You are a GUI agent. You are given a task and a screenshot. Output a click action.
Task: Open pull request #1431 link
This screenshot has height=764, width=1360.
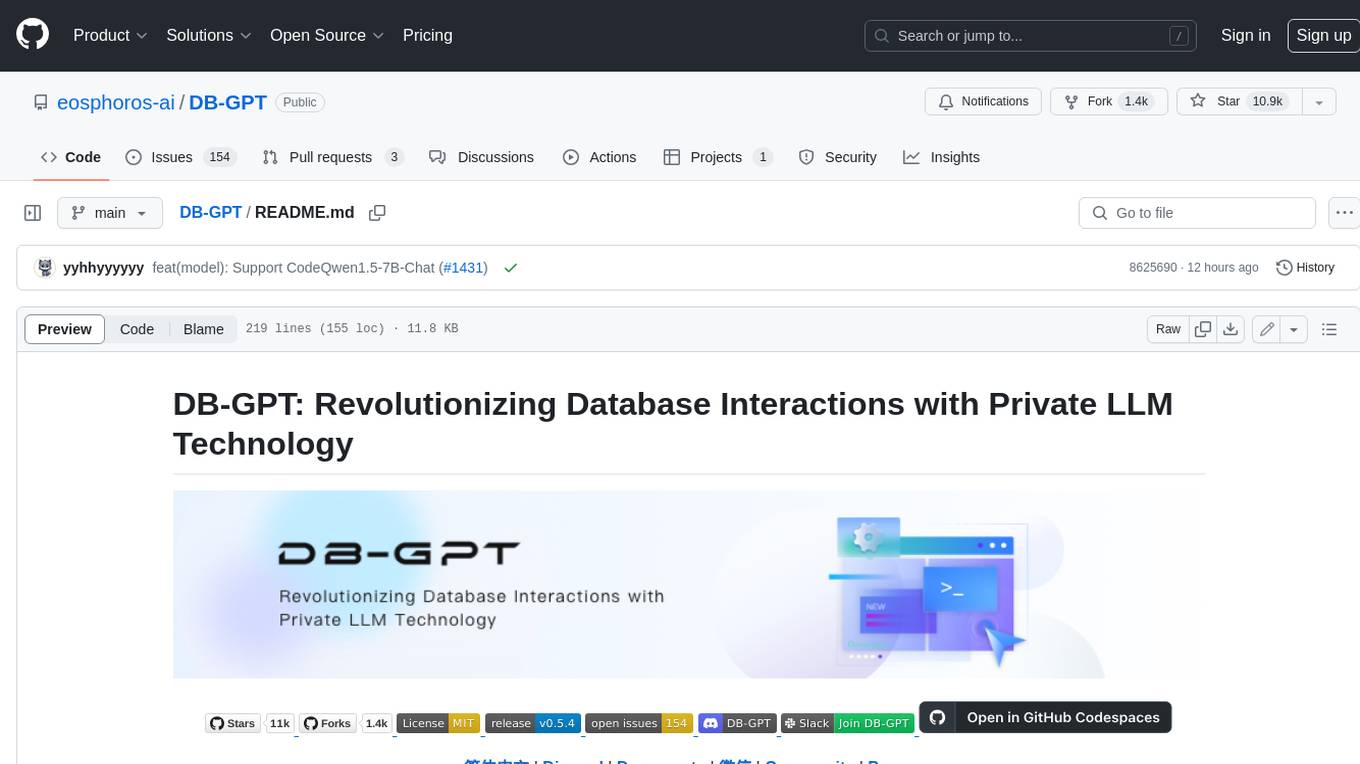tap(464, 268)
